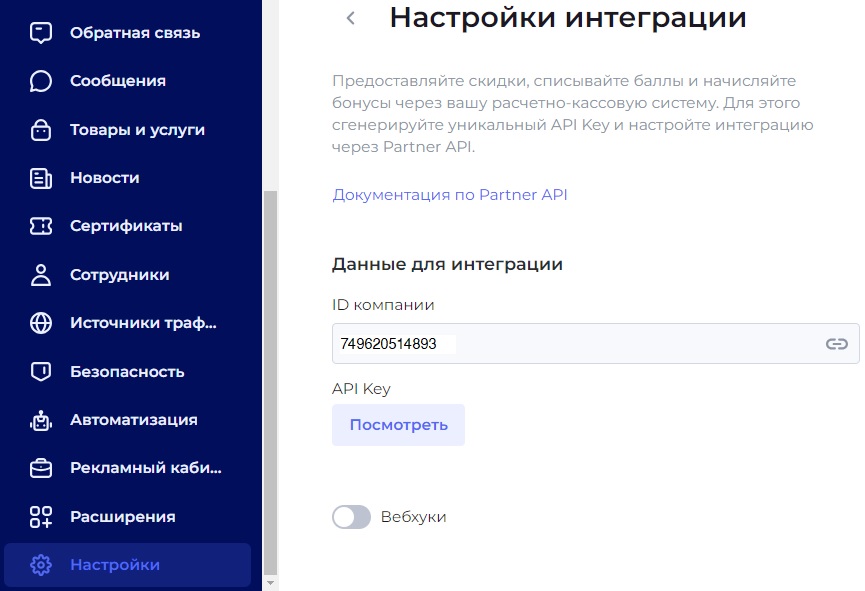865x591 pixels.
Task: Click the News (Новости) newspaper icon
Action: (x=41, y=178)
